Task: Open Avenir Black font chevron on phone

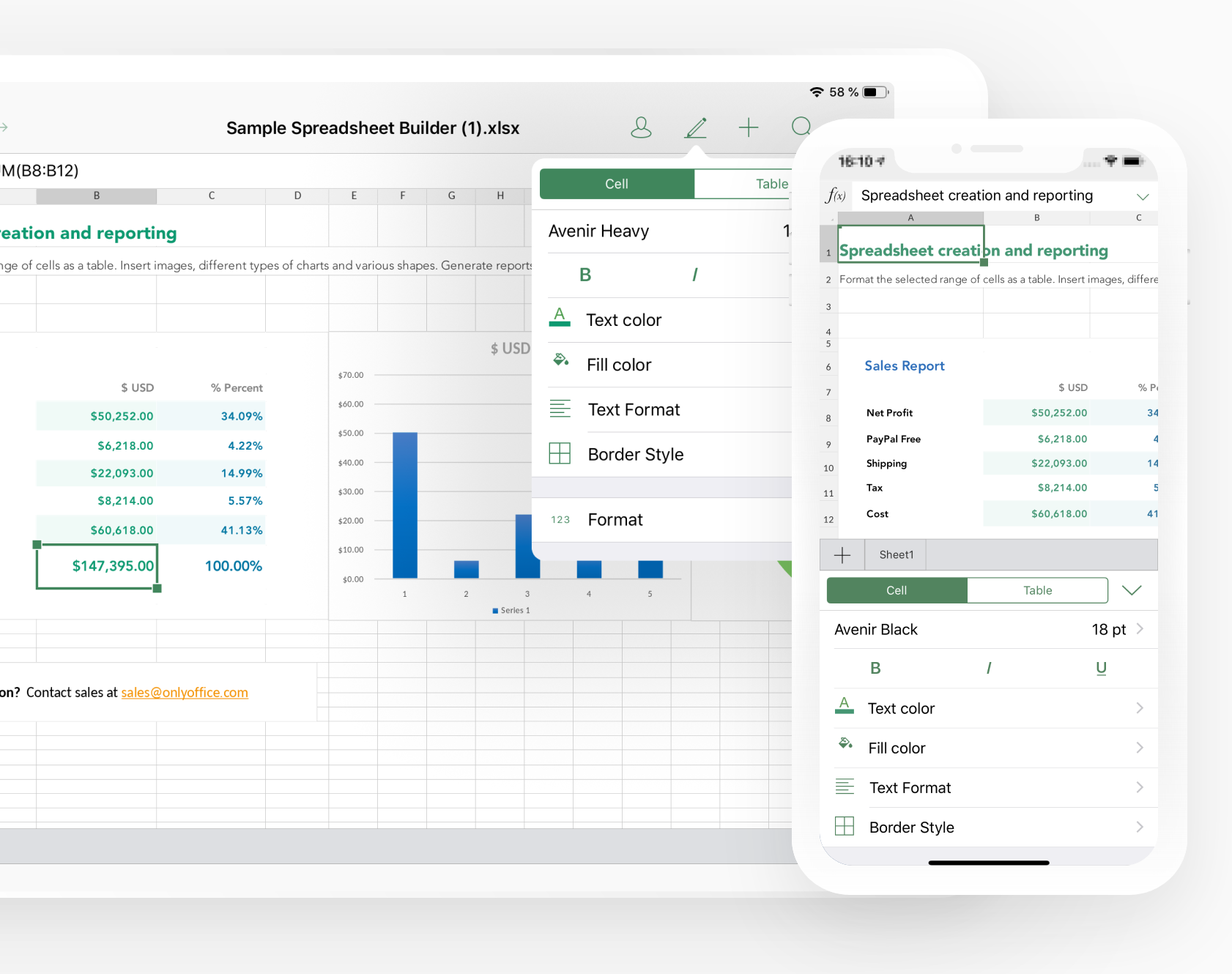Action: tap(1140, 629)
